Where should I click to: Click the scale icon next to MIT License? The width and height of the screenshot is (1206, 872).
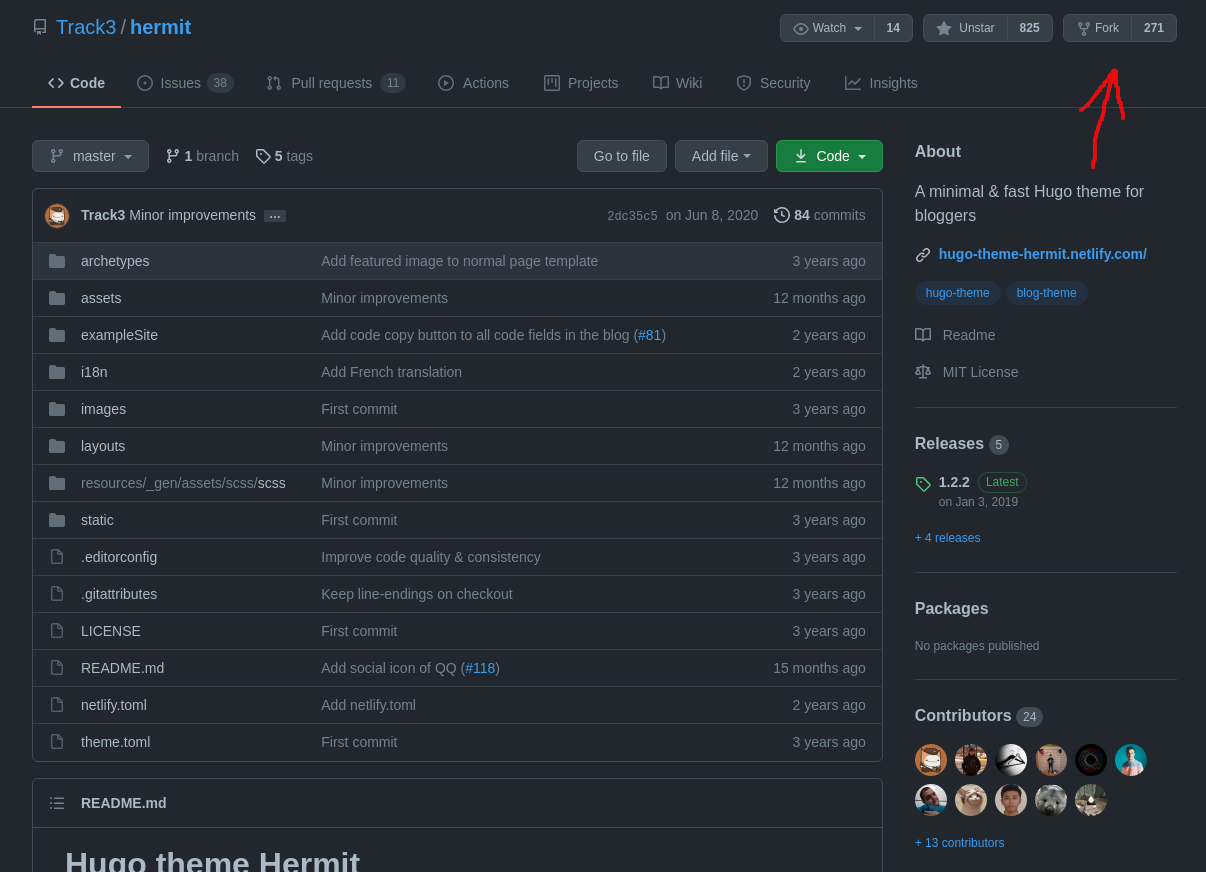click(x=923, y=372)
